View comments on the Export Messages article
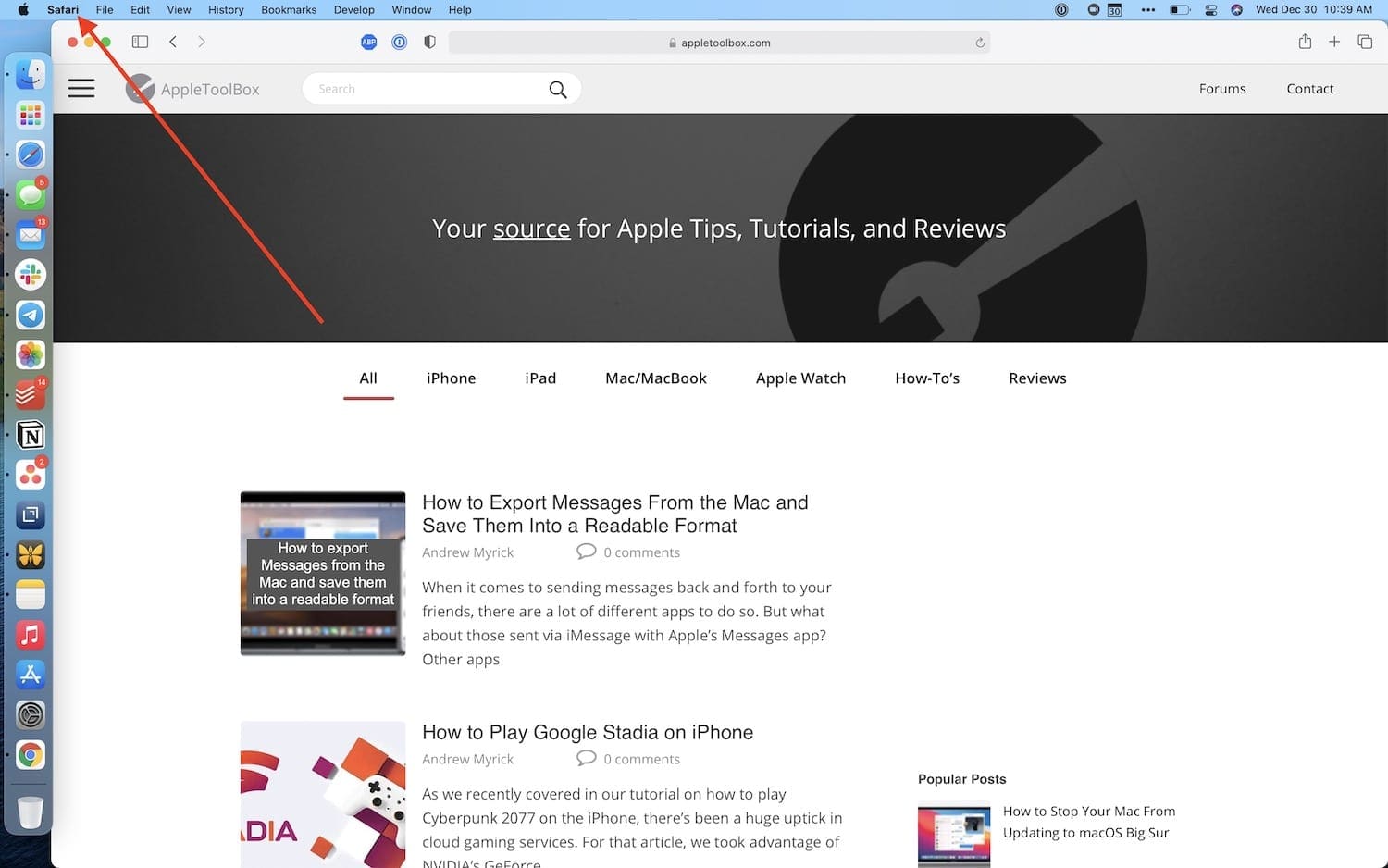This screenshot has height=868, width=1388. 628,552
